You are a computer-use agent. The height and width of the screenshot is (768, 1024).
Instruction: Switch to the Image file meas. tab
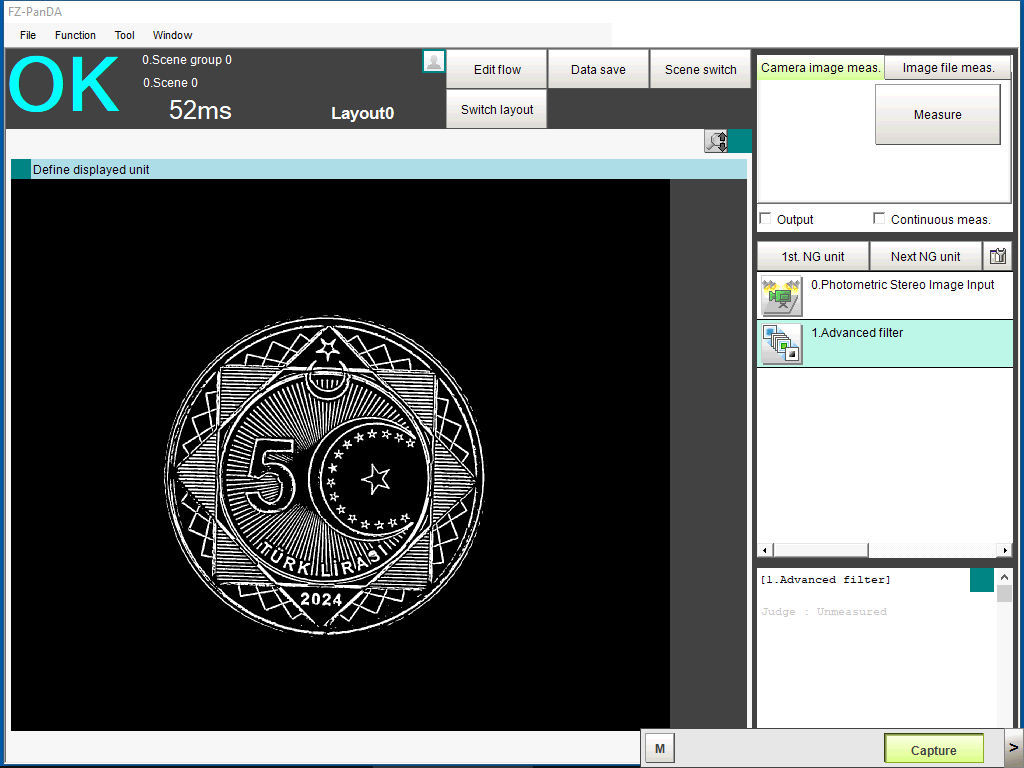pyautogui.click(x=948, y=68)
